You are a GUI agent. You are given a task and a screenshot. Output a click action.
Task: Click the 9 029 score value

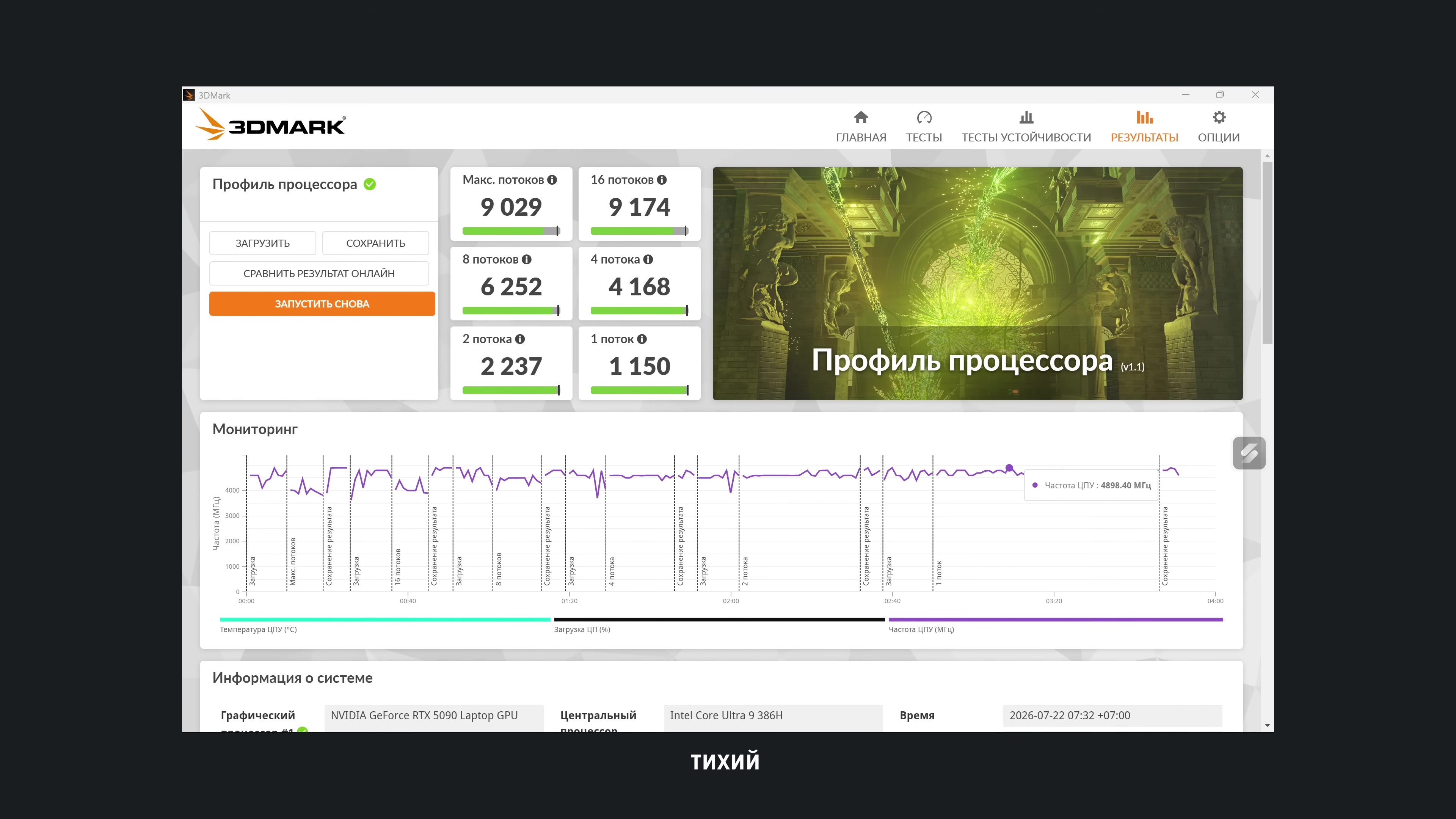[511, 207]
